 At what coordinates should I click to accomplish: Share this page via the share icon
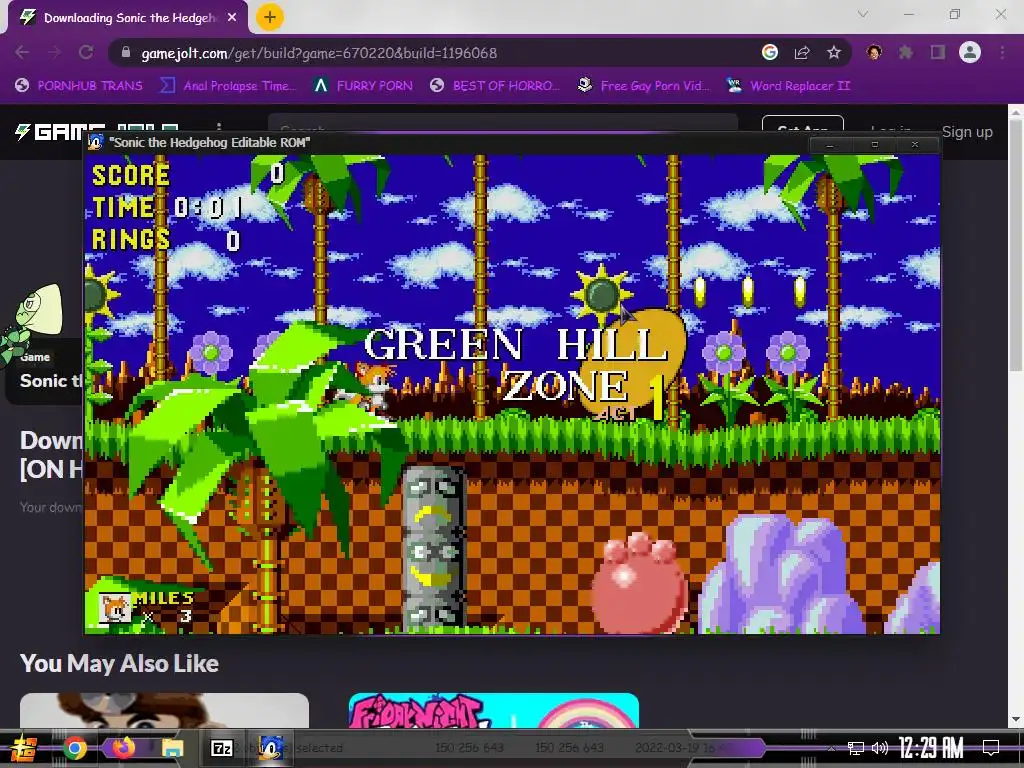(x=802, y=52)
